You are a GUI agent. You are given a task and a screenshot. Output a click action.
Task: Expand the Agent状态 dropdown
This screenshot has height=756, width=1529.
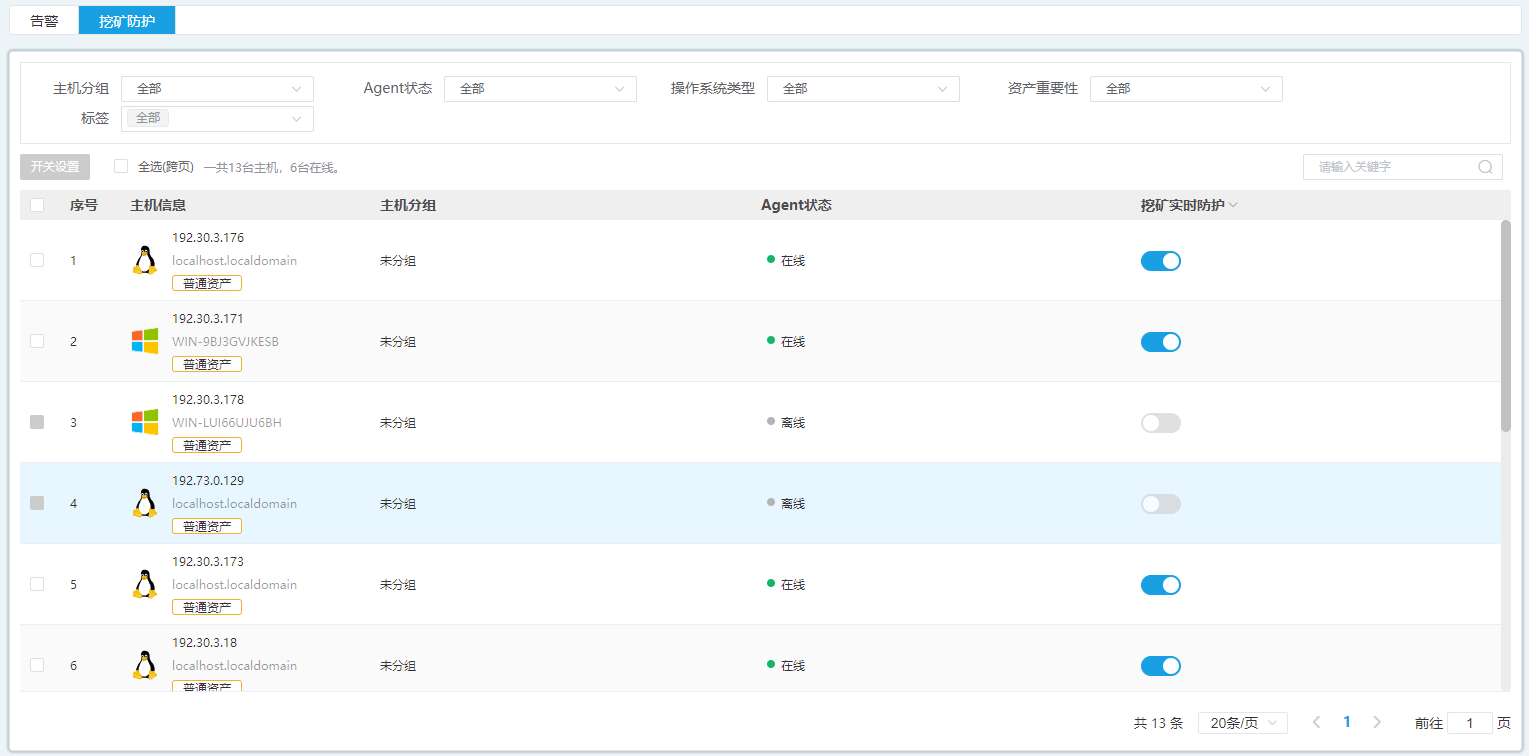[x=540, y=89]
